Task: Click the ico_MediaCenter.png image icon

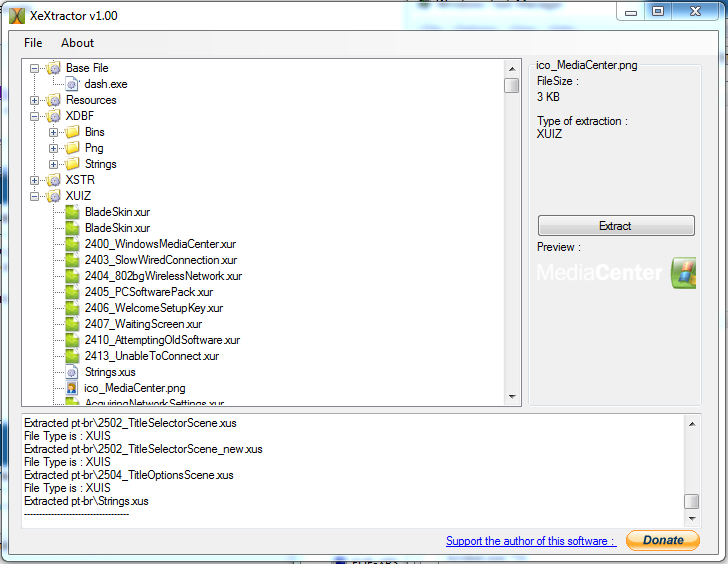Action: (72, 388)
